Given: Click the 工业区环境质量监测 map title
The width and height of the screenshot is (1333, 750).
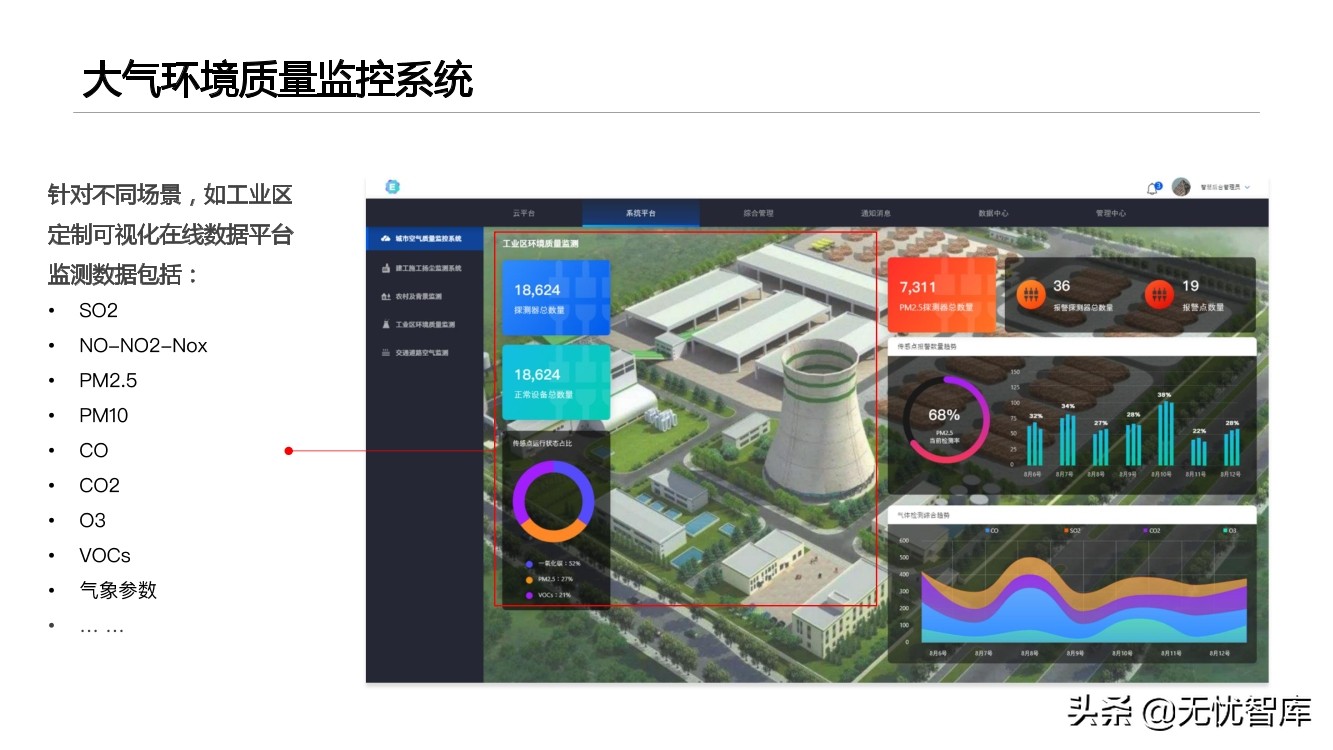Looking at the screenshot, I should click(x=540, y=243).
